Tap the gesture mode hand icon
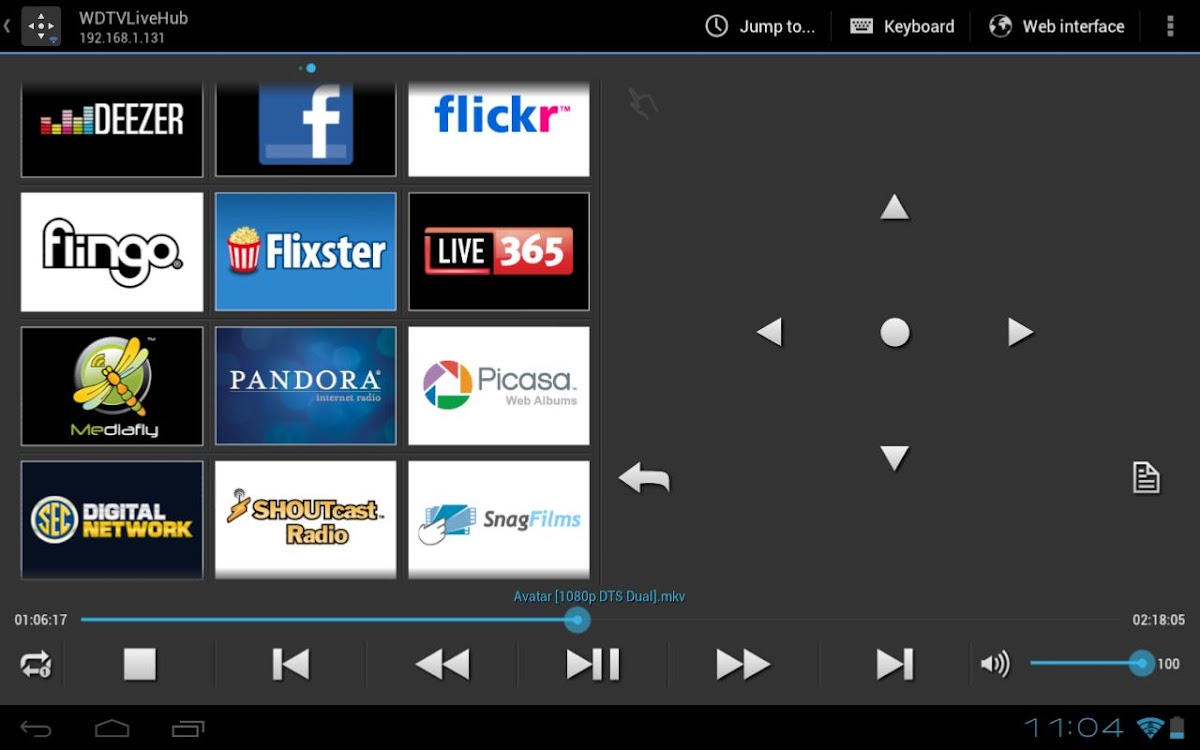1200x750 pixels. 642,103
